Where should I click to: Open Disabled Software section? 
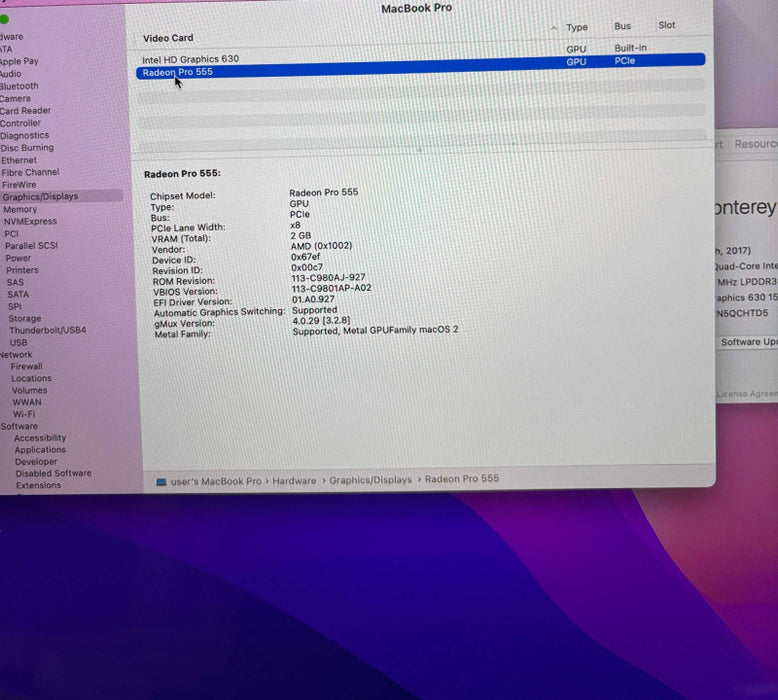tap(54, 473)
